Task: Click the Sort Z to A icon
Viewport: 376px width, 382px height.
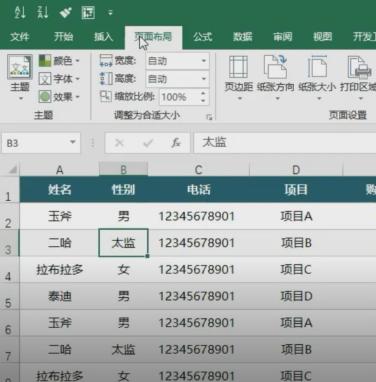Action: tap(43, 13)
